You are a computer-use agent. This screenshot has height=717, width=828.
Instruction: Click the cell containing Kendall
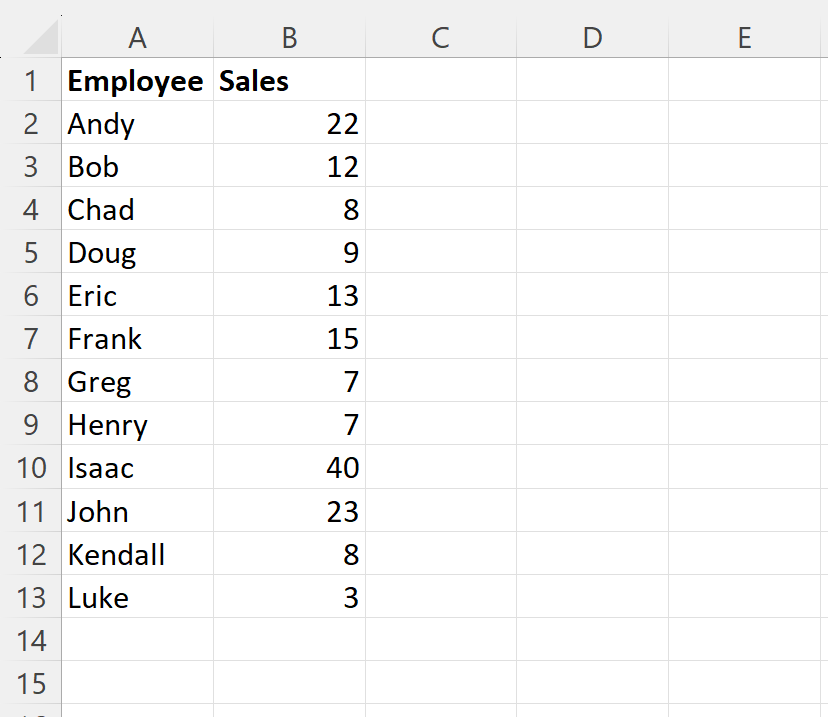pyautogui.click(x=137, y=553)
